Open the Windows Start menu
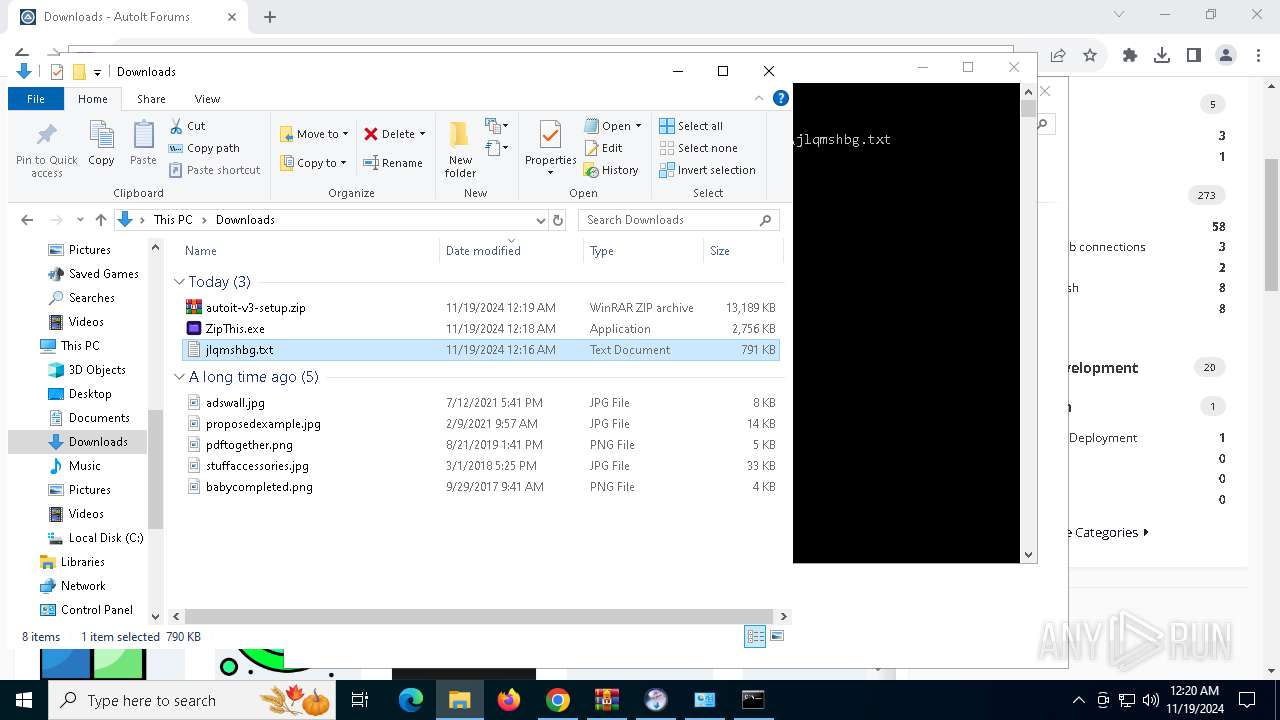The image size is (1280, 720). pos(24,700)
